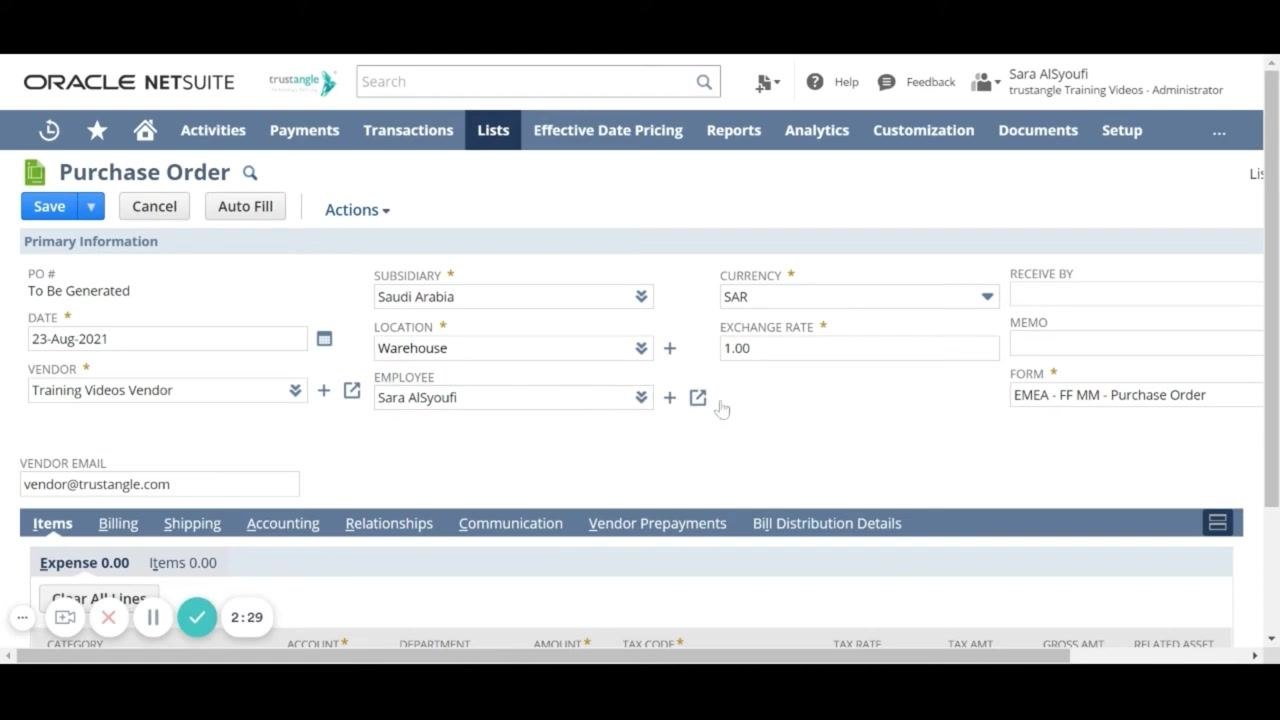The image size is (1280, 720).
Task: Finish recording with green checkmark
Action: (197, 617)
